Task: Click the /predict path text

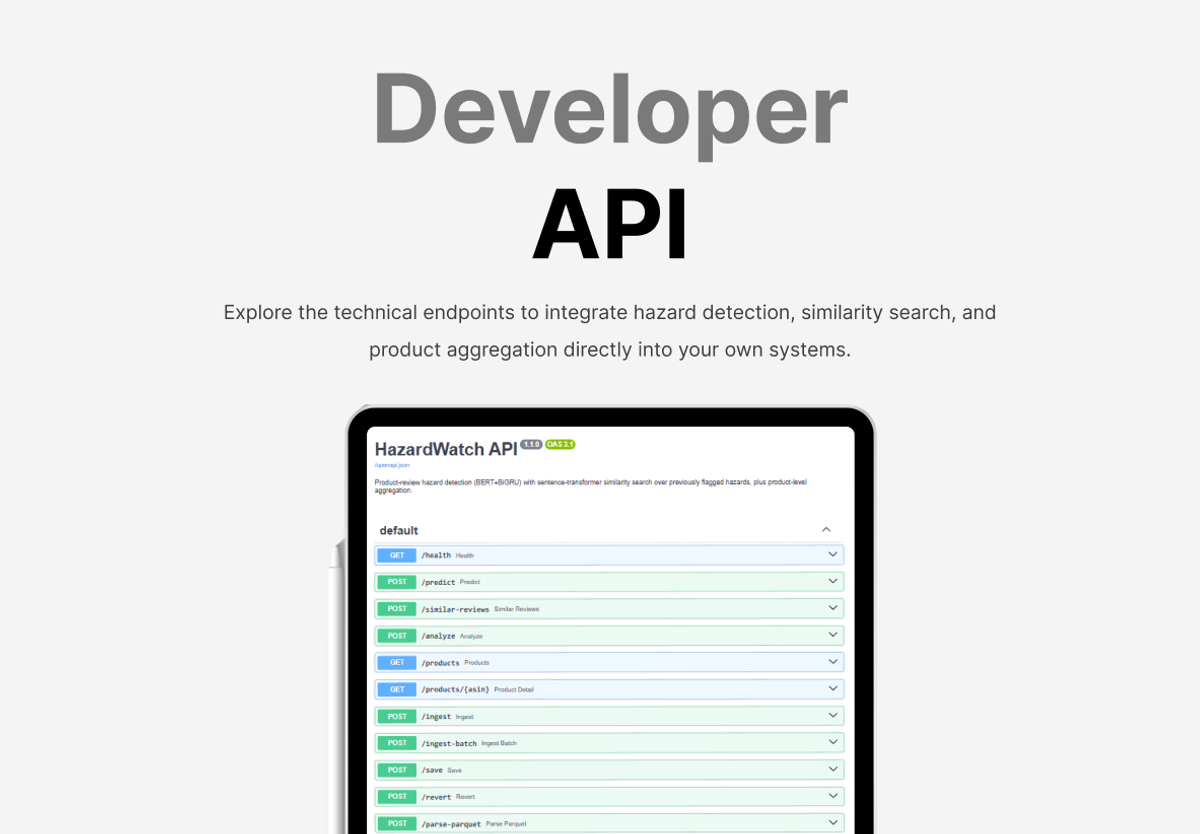Action: click(x=438, y=582)
